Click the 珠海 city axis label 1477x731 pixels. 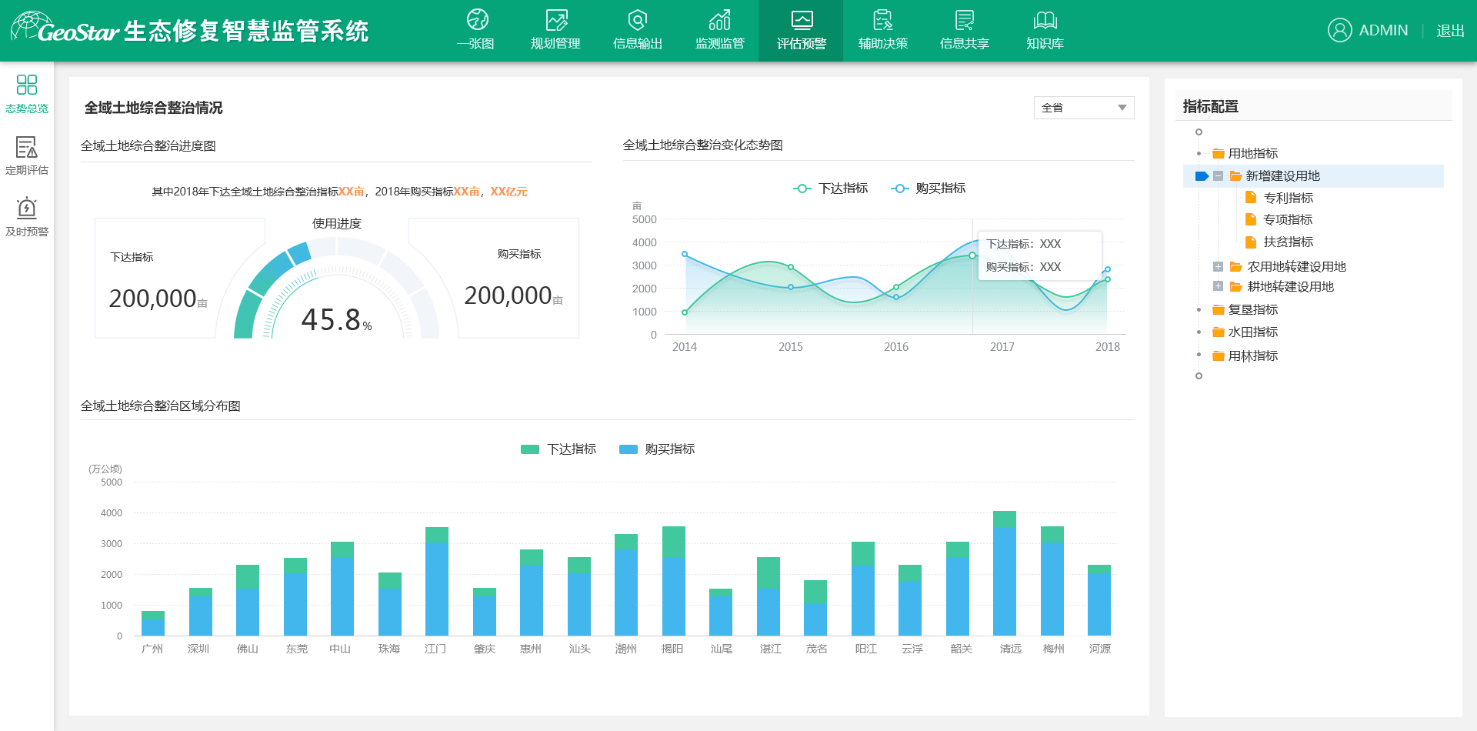pos(389,649)
